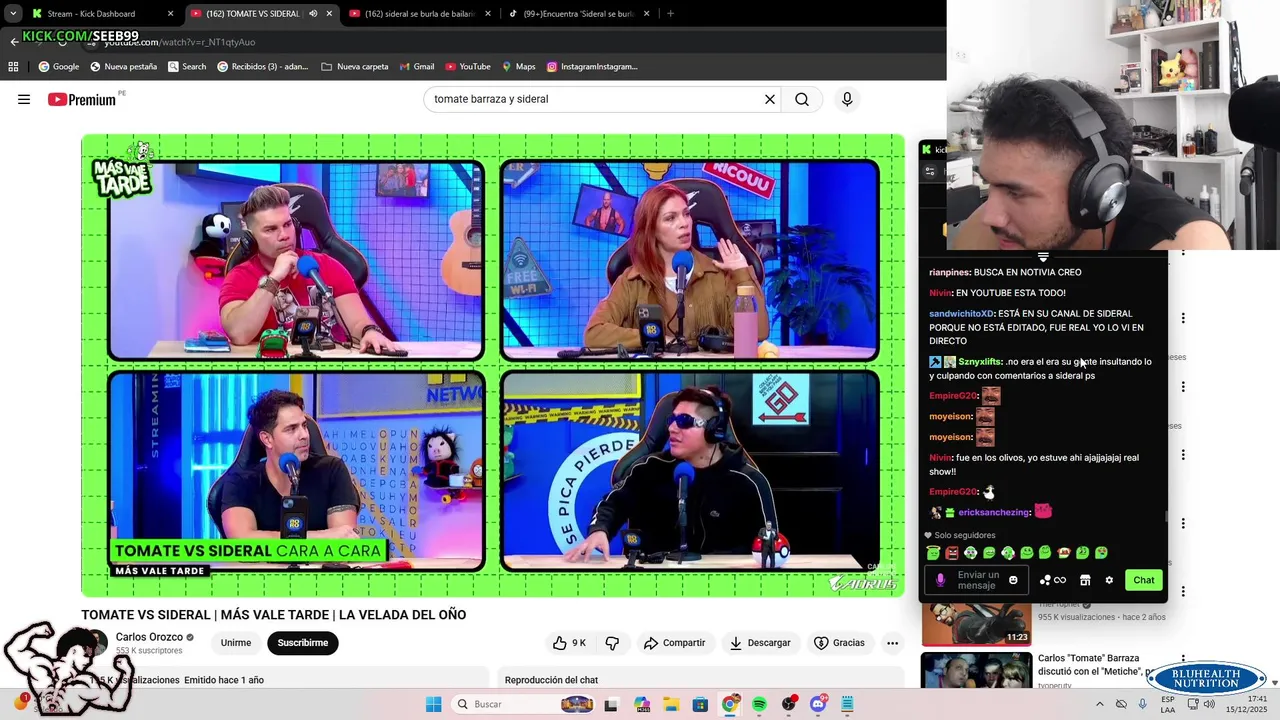The image size is (1280, 720).
Task: Click username sandwichitoXD in chat
Action: click(x=961, y=314)
